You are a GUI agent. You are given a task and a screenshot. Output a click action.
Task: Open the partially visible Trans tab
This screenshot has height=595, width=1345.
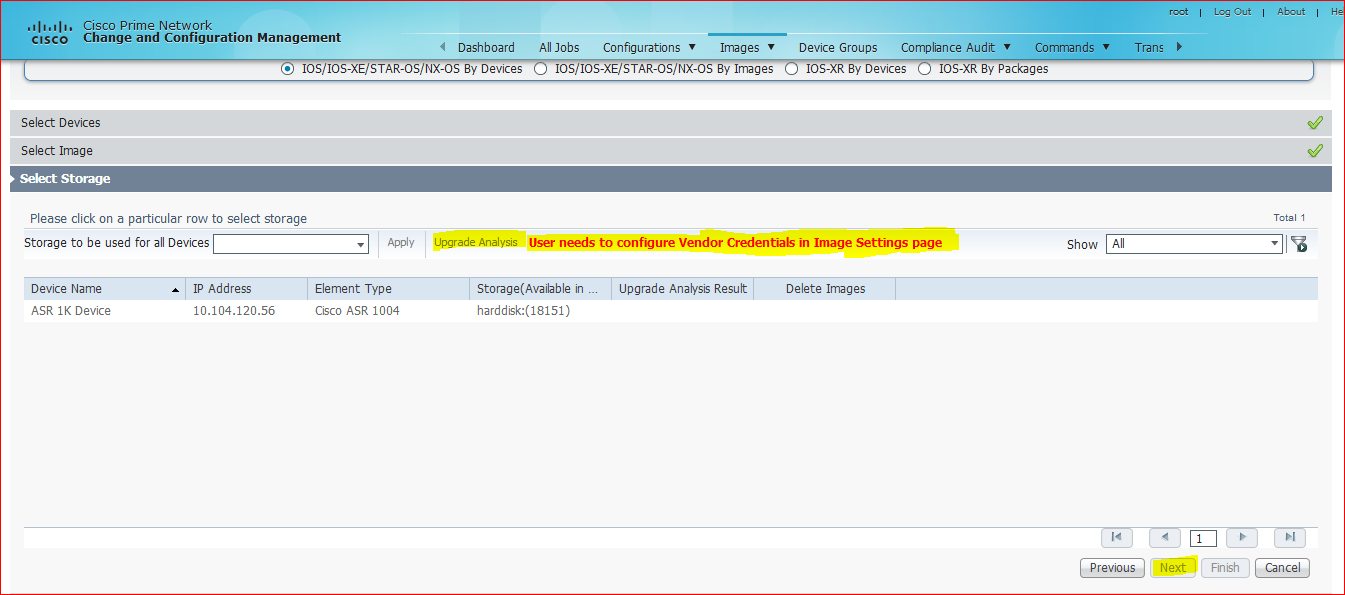pyautogui.click(x=1149, y=47)
